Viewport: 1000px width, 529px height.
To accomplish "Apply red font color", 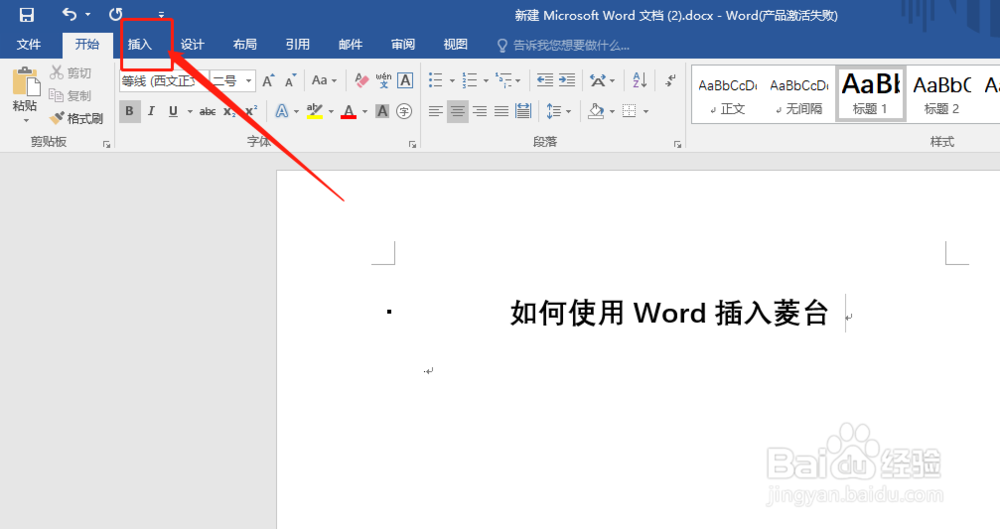I will (x=348, y=112).
